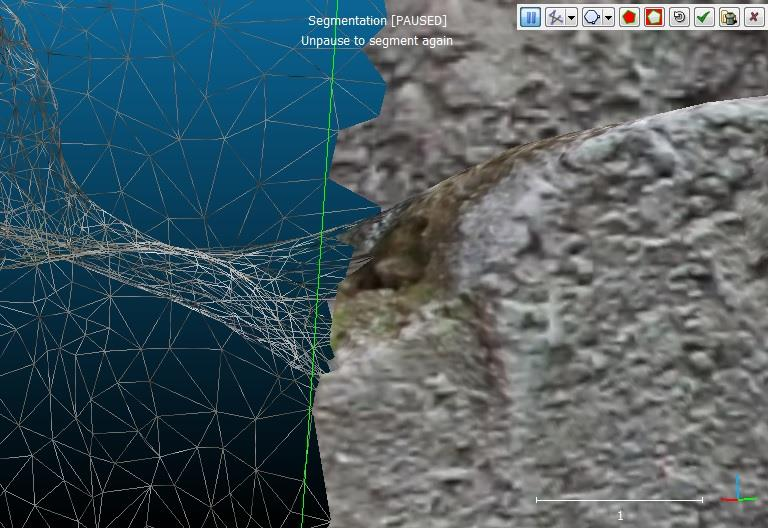Image resolution: width=768 pixels, height=528 pixels.
Task: Confirm segmentation with green checkmark
Action: click(704, 18)
